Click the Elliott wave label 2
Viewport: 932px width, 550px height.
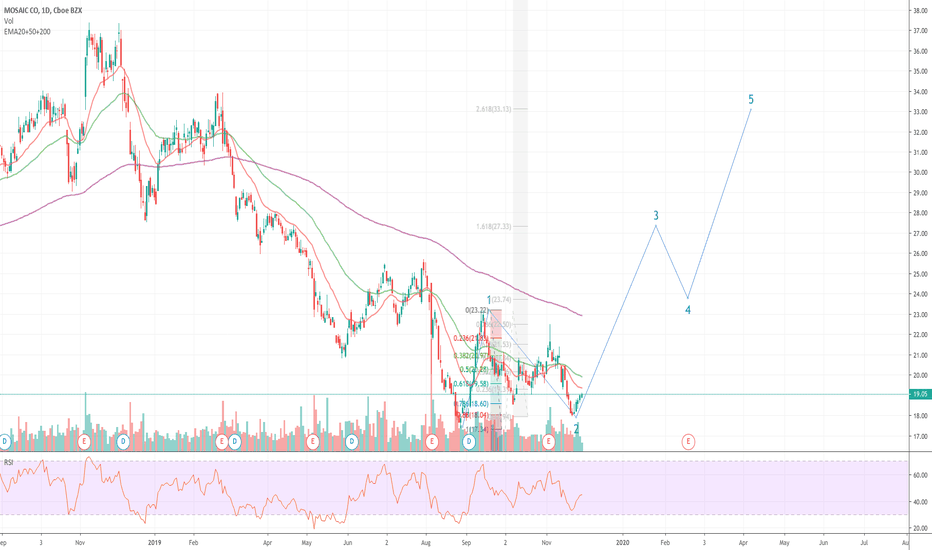[576, 428]
